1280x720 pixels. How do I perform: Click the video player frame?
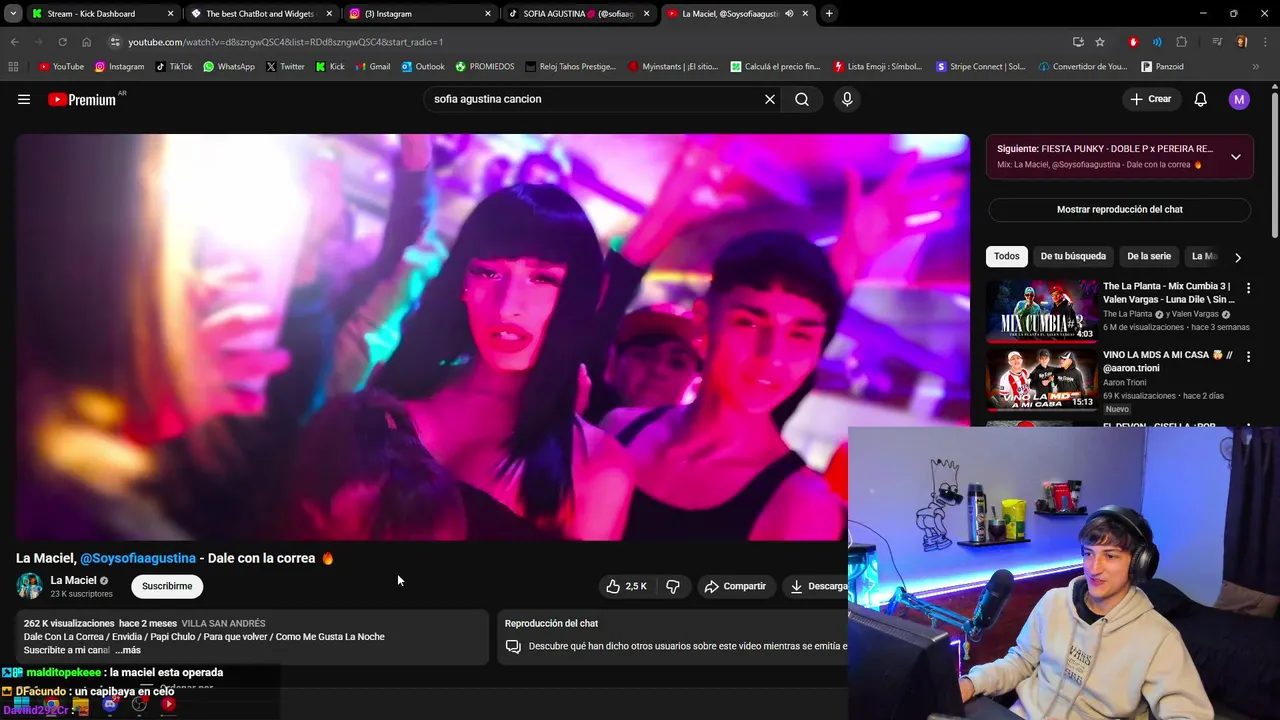(492, 337)
